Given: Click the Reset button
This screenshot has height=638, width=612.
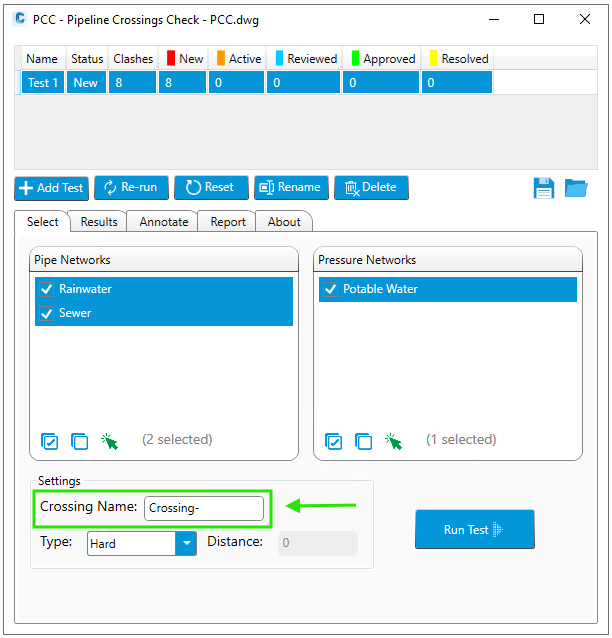Looking at the screenshot, I should pyautogui.click(x=211, y=188).
